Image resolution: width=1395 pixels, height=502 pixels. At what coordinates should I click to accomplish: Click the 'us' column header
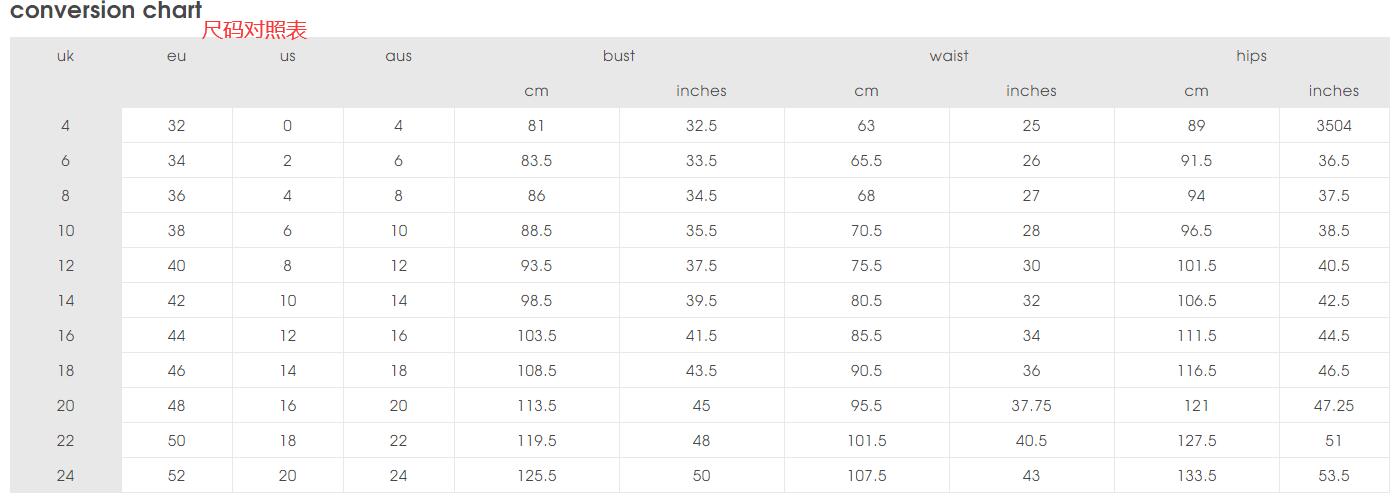pos(288,56)
